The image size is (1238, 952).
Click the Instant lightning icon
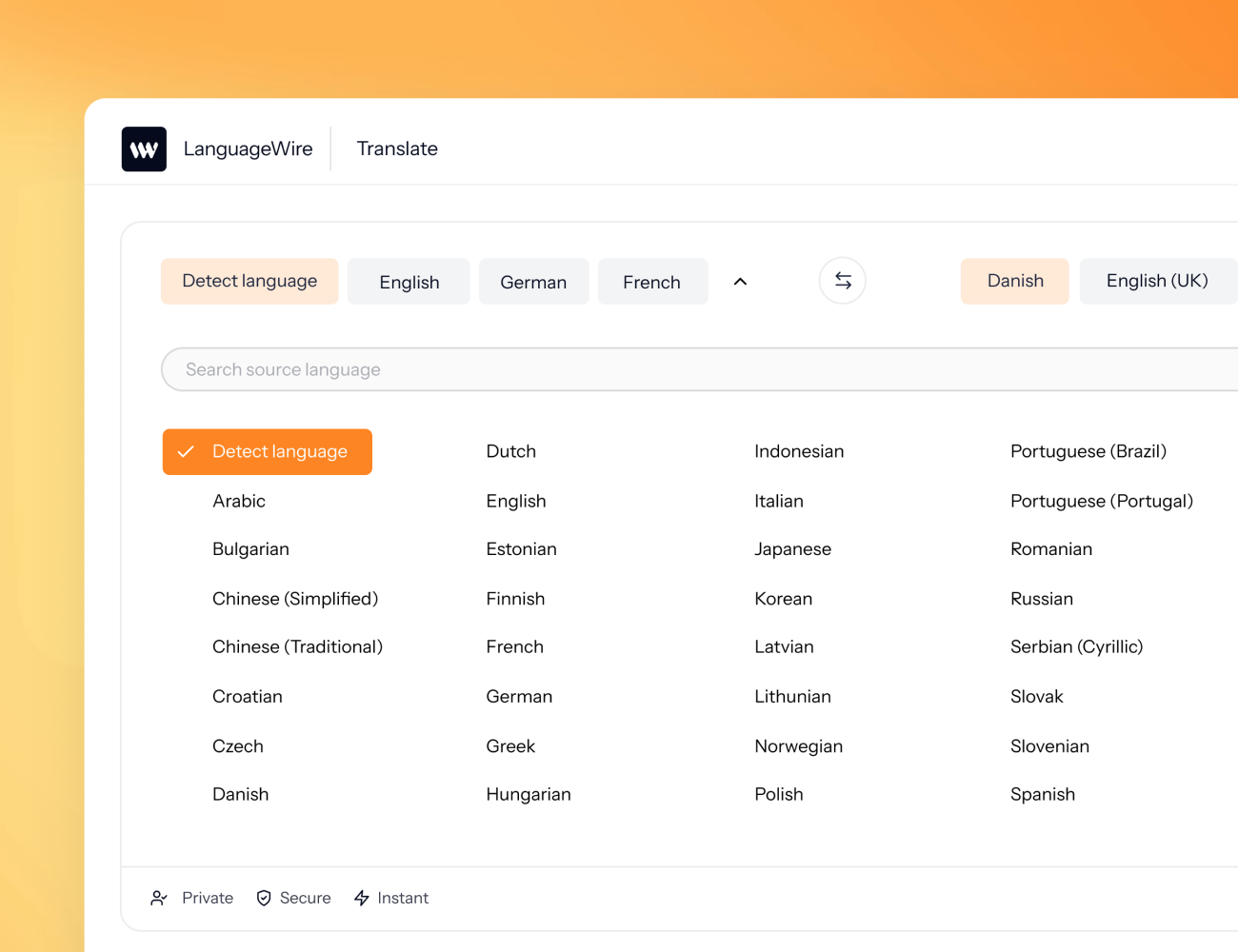pos(361,897)
